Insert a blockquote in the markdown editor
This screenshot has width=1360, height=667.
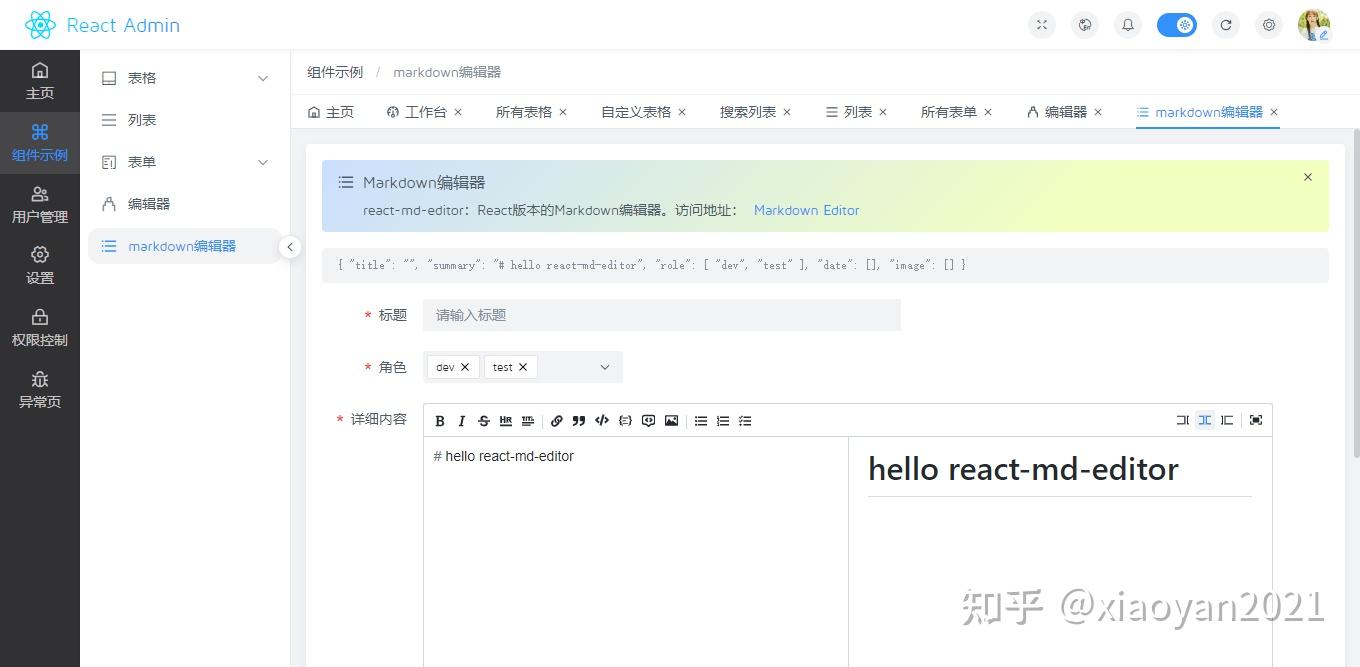point(578,420)
